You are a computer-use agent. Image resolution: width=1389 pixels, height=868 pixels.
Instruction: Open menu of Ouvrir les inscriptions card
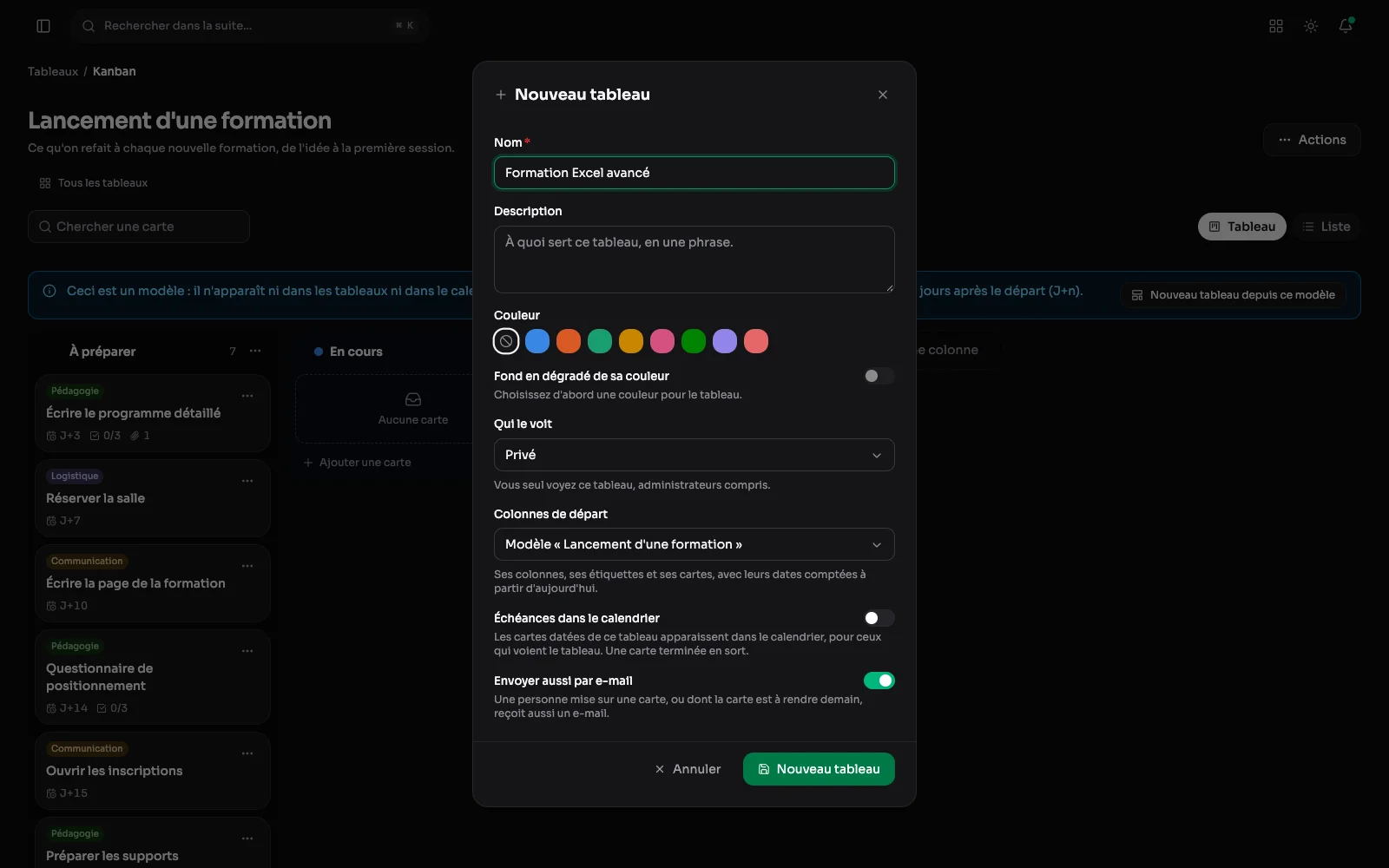click(247, 753)
